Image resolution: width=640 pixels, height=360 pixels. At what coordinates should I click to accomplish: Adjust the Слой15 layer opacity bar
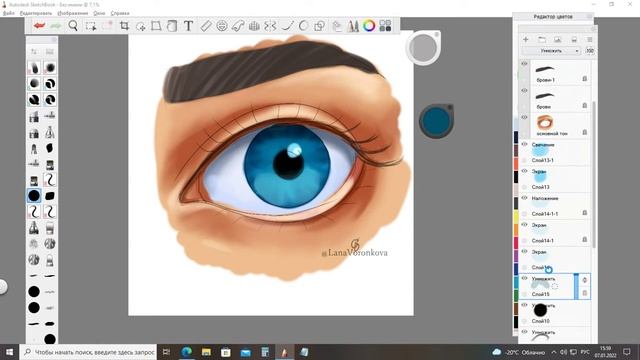click(576, 286)
